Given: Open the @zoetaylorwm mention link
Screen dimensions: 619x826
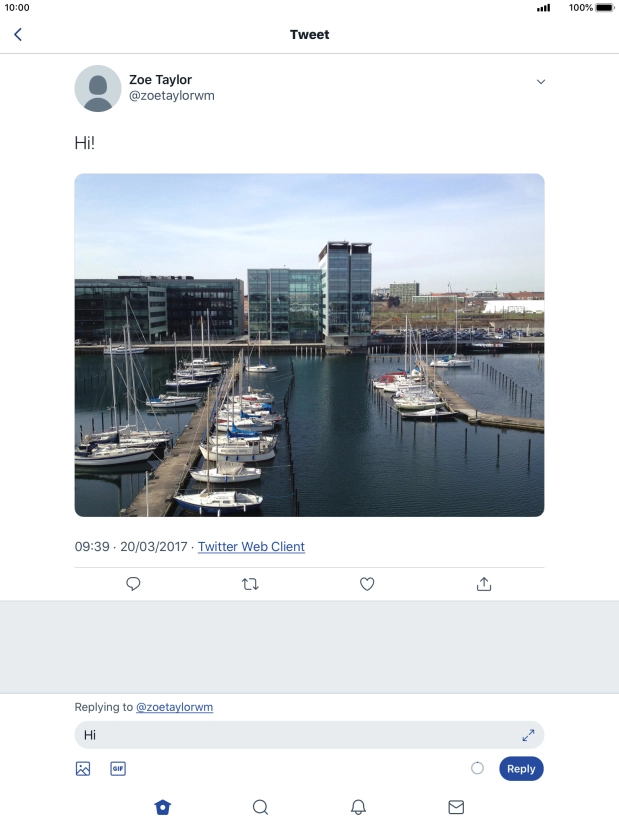Looking at the screenshot, I should tap(174, 707).
